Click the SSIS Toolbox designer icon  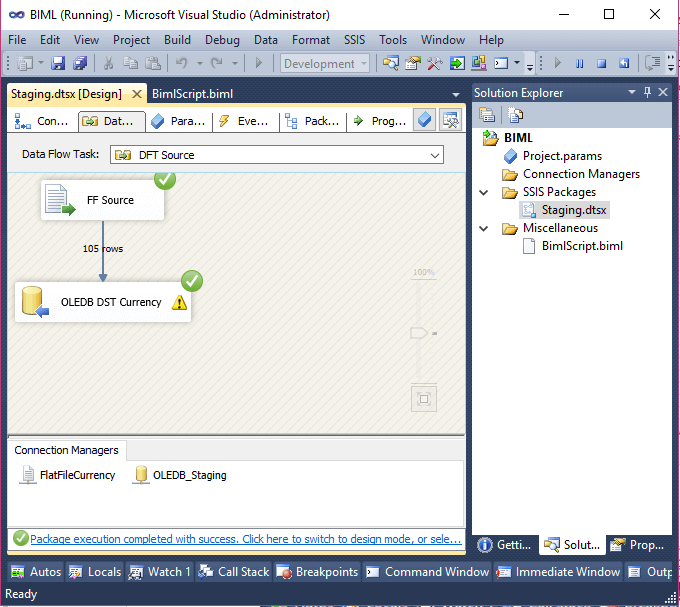pyautogui.click(x=451, y=120)
